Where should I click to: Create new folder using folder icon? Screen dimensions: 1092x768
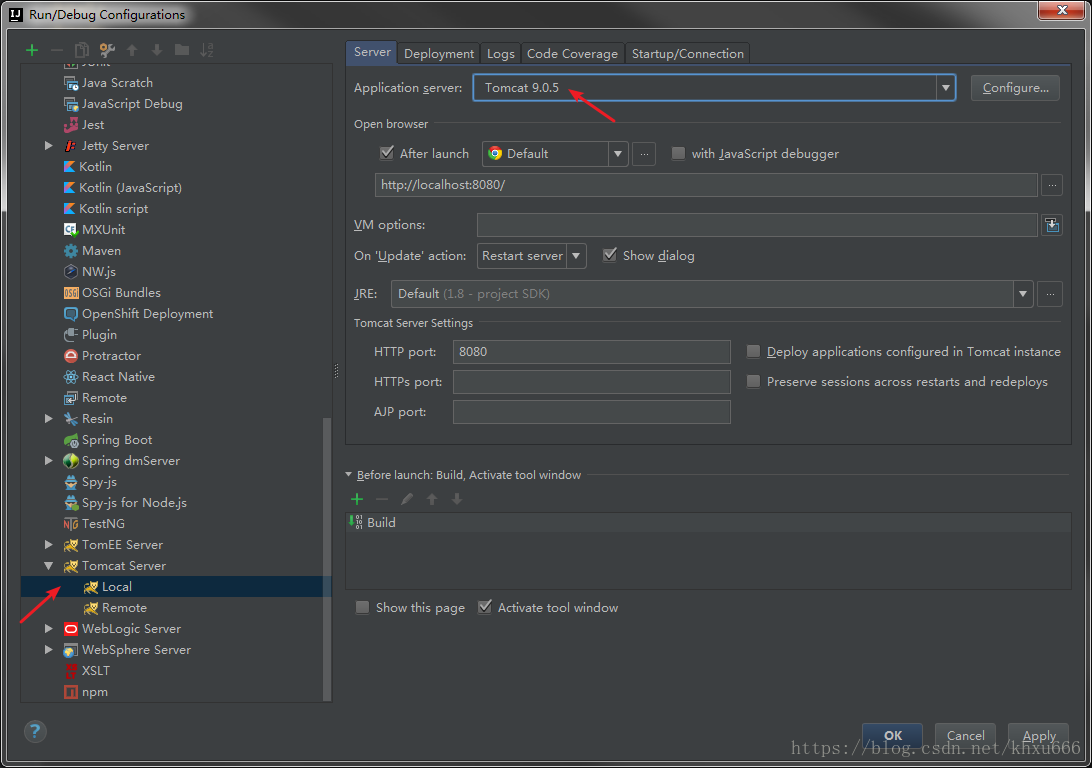tap(182, 49)
